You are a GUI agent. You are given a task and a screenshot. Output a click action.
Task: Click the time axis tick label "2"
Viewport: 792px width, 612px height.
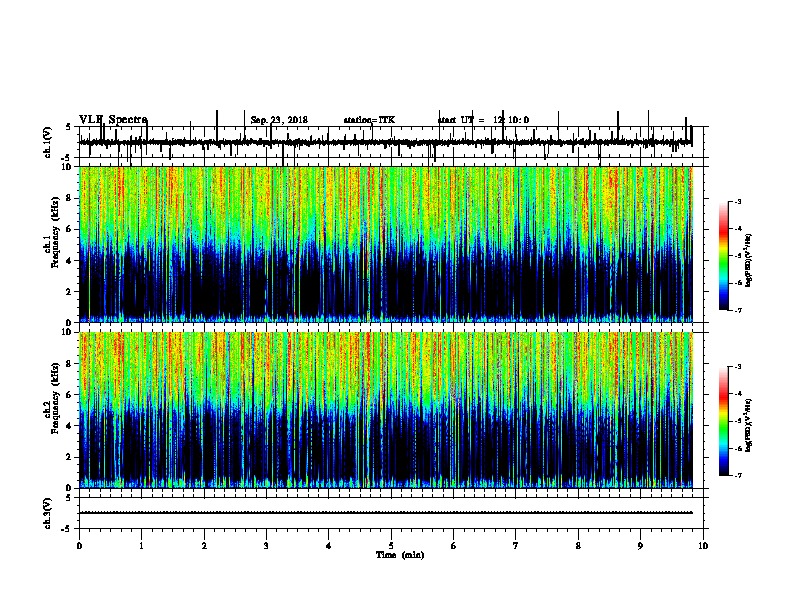[204, 546]
